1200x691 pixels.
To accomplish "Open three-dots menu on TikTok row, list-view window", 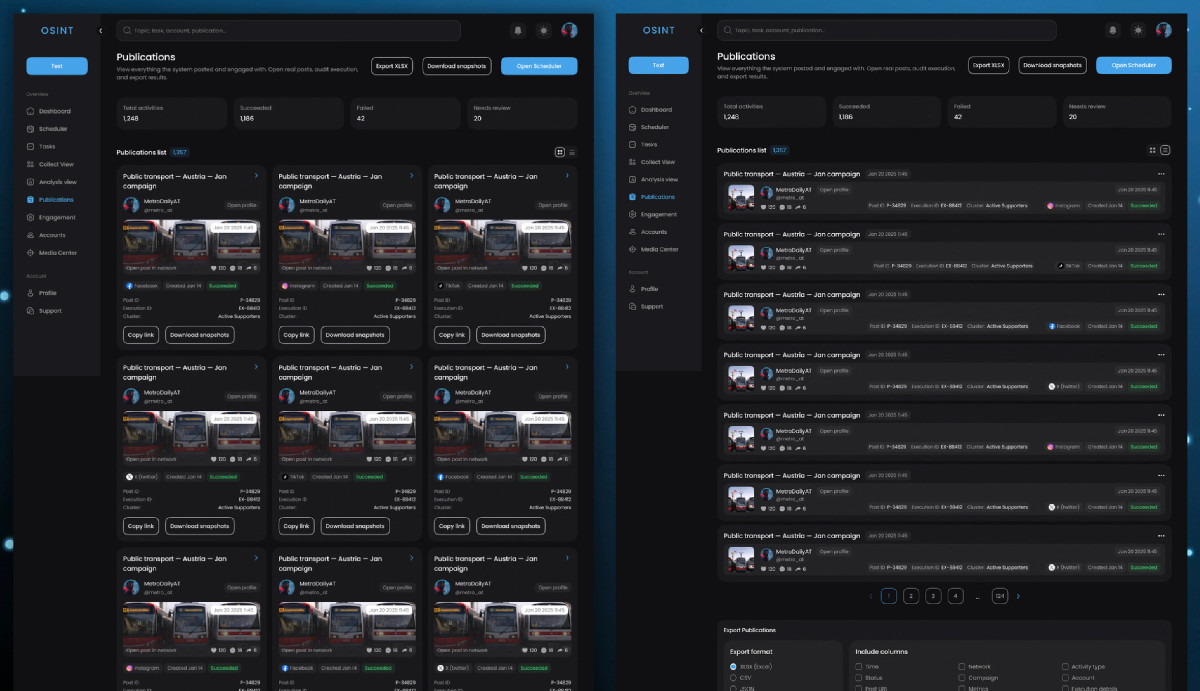I will pos(1161,235).
